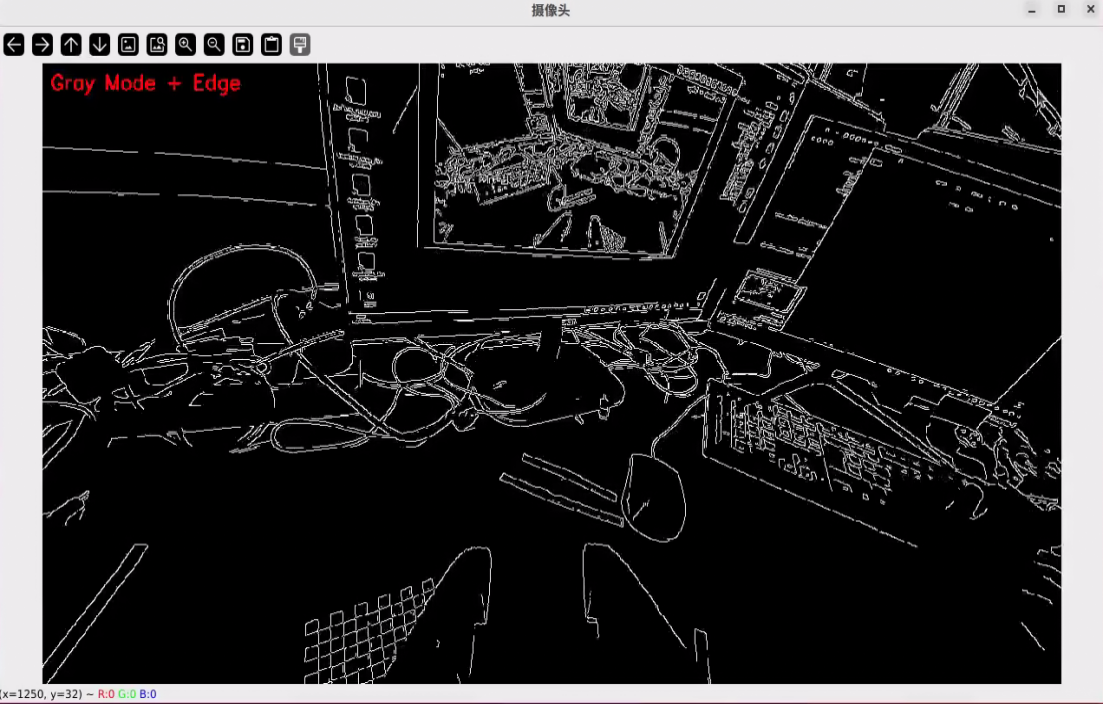Save the current image using floppy icon
This screenshot has height=704, width=1103.
pos(242,44)
